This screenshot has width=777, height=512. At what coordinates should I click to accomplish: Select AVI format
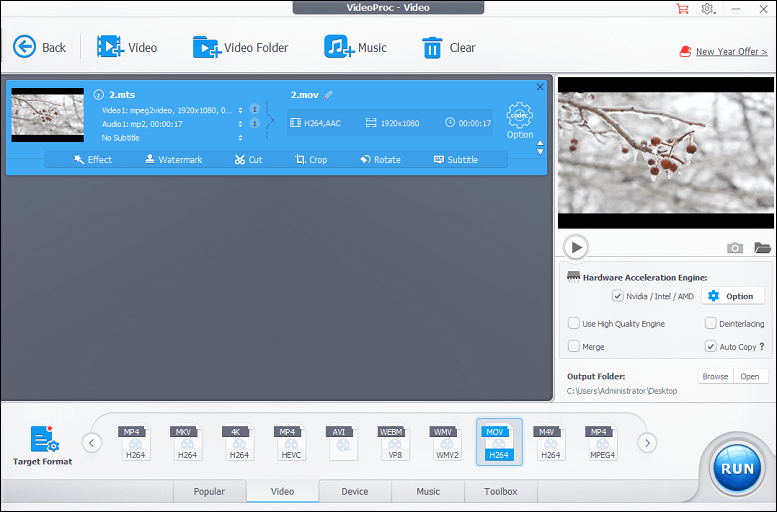(342, 442)
